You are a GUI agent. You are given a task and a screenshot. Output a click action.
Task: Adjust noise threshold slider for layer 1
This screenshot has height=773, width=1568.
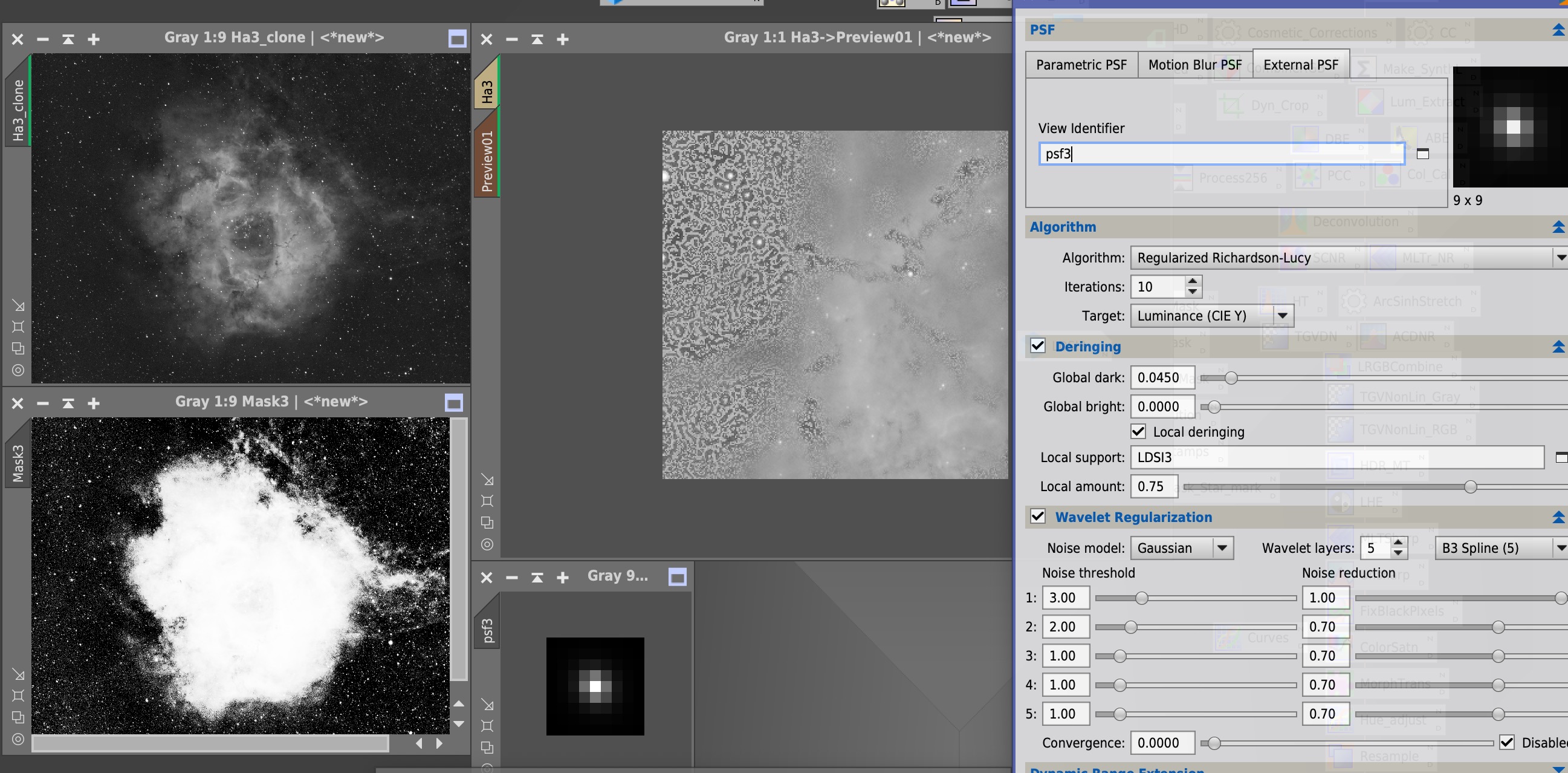[x=1141, y=598]
